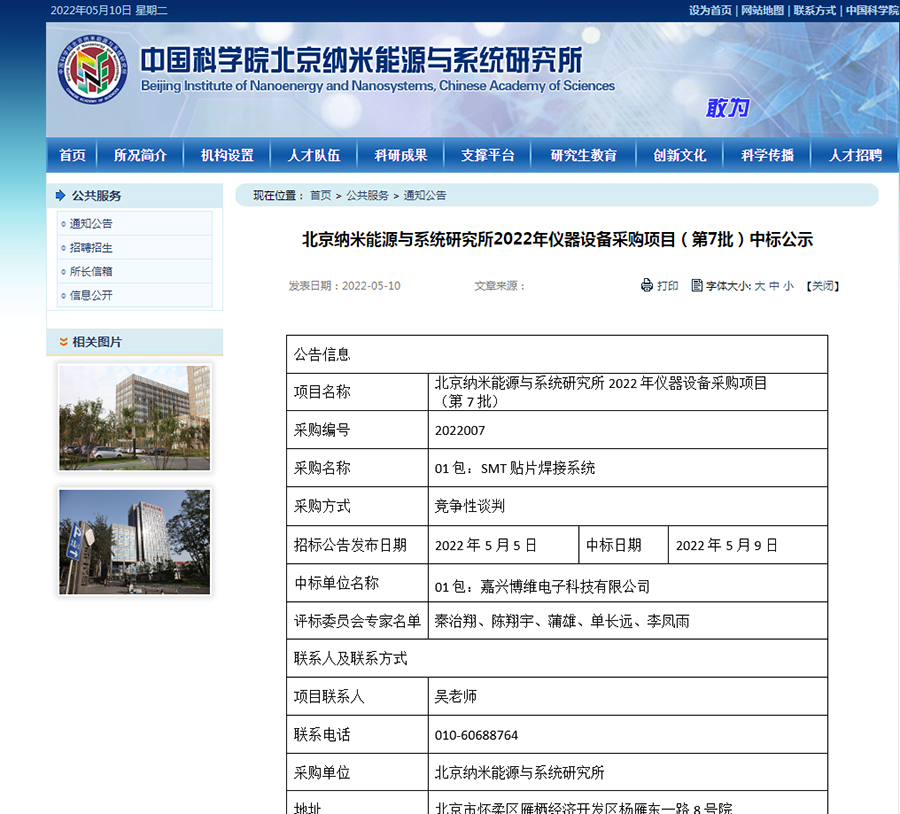Open the first building photo thumbnail

[x=134, y=418]
